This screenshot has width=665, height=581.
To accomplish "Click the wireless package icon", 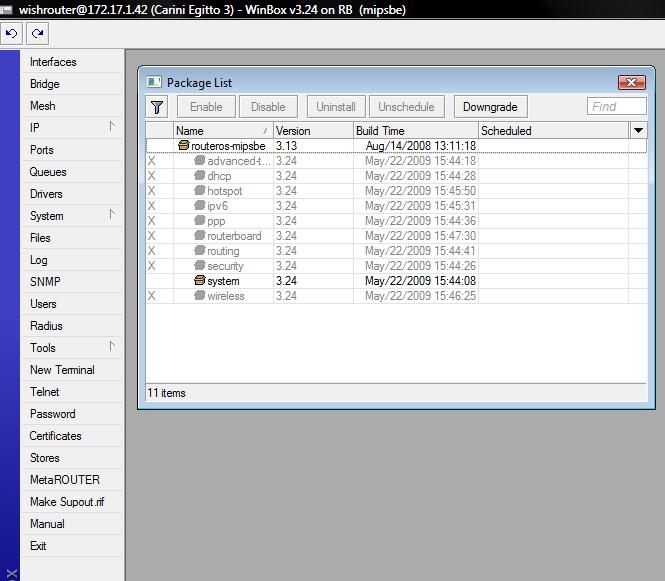I will (200, 296).
